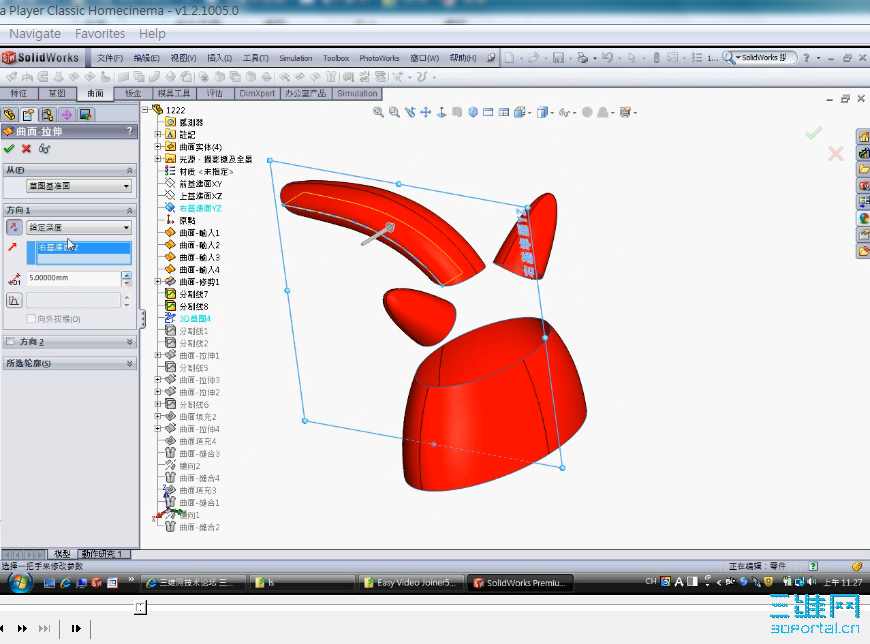Open the PropertyManager tab icon
Image resolution: width=870 pixels, height=644 pixels.
click(28, 115)
